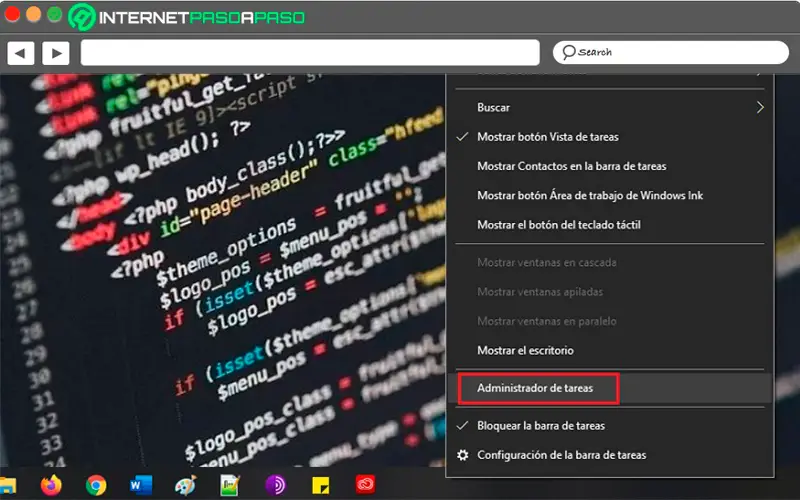Open Google Chrome taskbar icon
The image size is (800, 500).
(96, 485)
